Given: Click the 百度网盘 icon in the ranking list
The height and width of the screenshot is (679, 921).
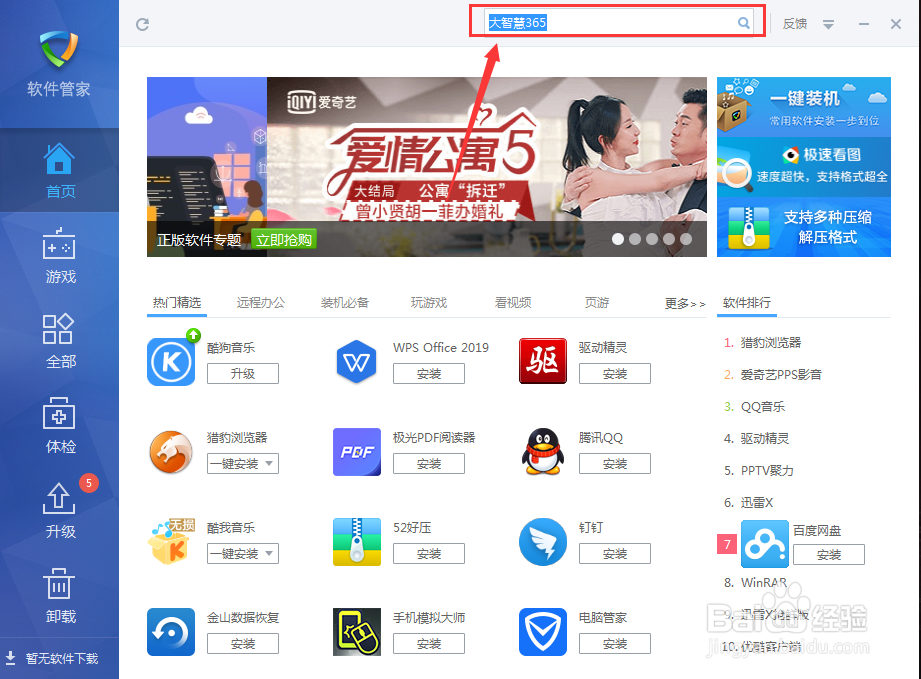Looking at the screenshot, I should click(x=765, y=544).
